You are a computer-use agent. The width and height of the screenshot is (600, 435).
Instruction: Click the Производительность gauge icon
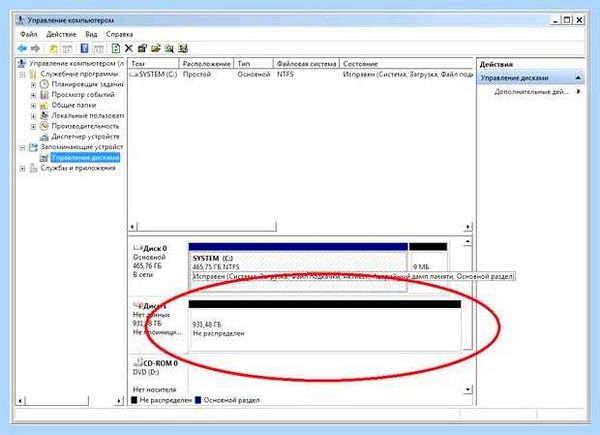point(44,126)
